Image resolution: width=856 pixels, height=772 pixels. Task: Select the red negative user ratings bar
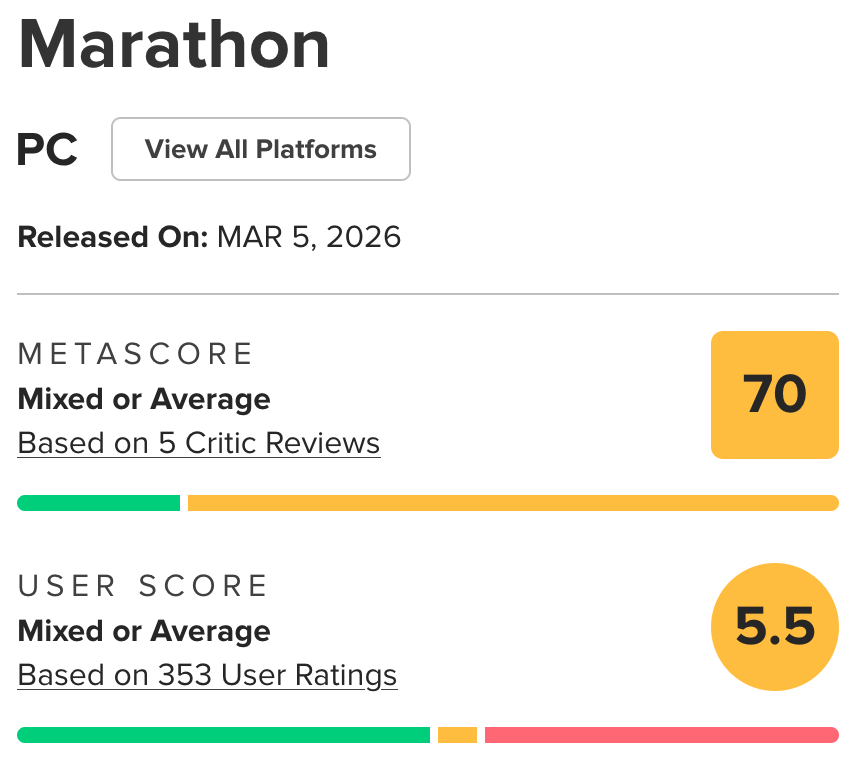662,735
